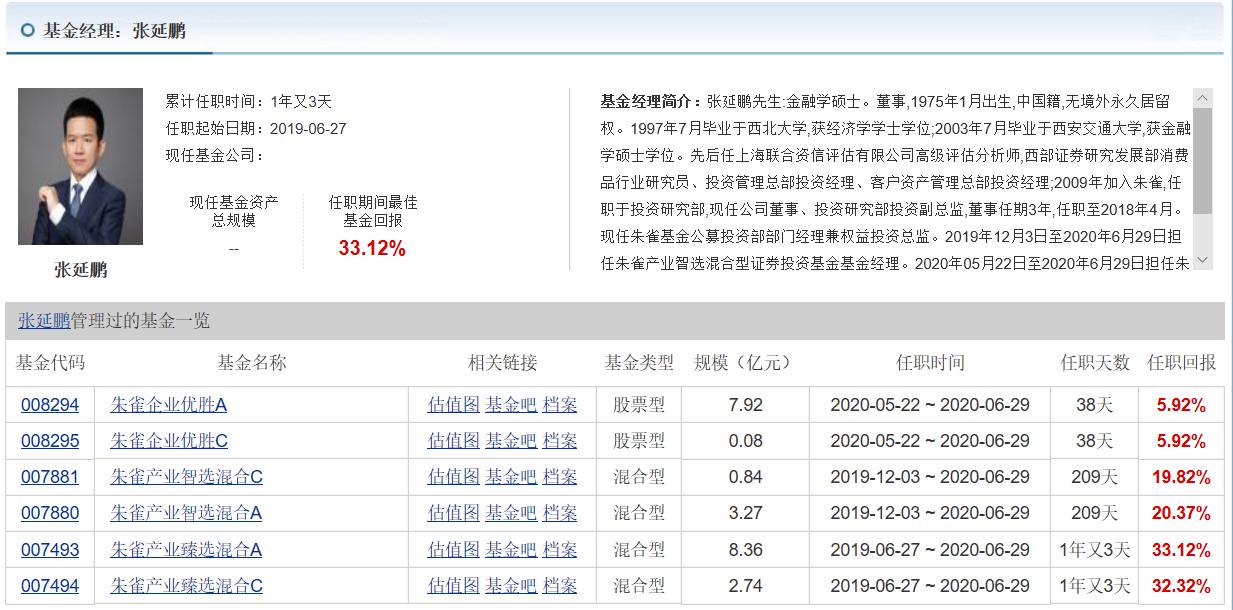Screen dimensions: 1233x610
Task: Click scale value 3.27 for 朱雀产业智选混合A
Action: point(746,513)
